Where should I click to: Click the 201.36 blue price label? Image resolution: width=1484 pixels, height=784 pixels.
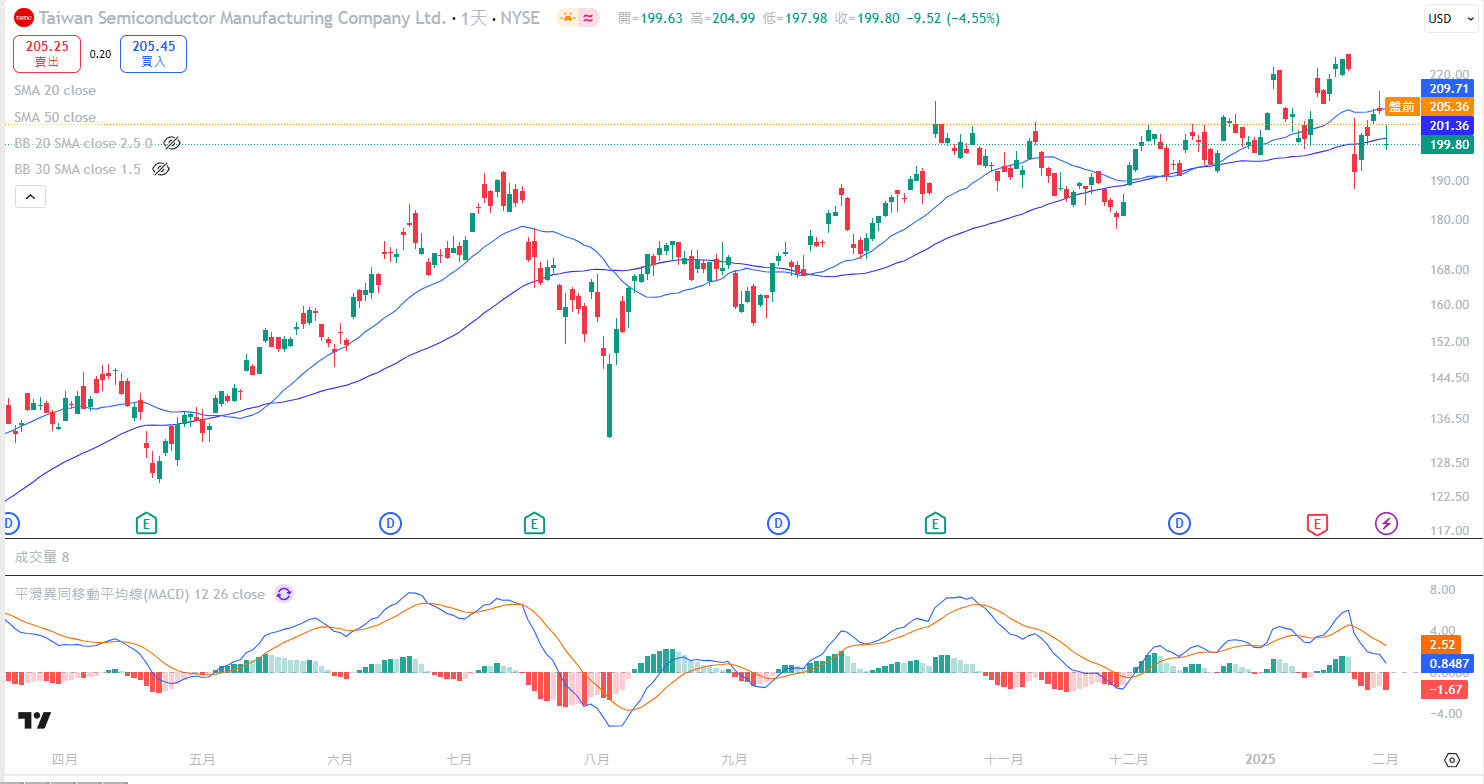click(x=1449, y=125)
